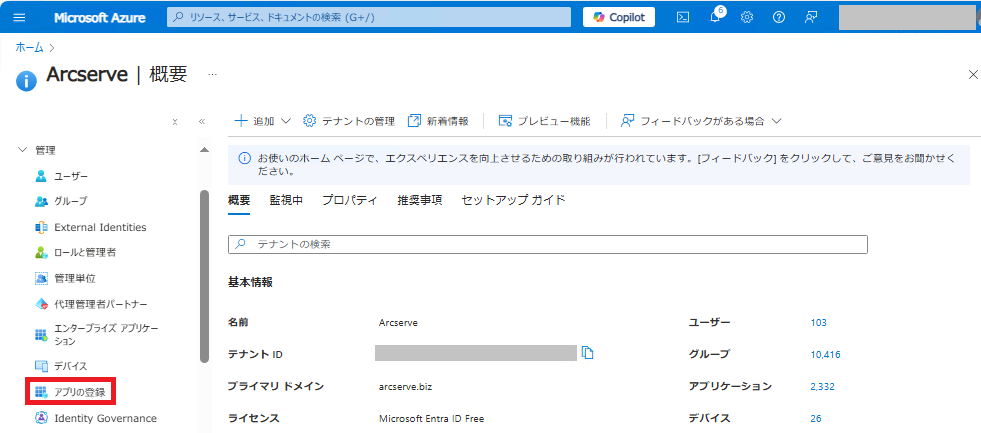The image size is (981, 433).
Task: Open the 10,416 groups count link
Action: (825, 354)
